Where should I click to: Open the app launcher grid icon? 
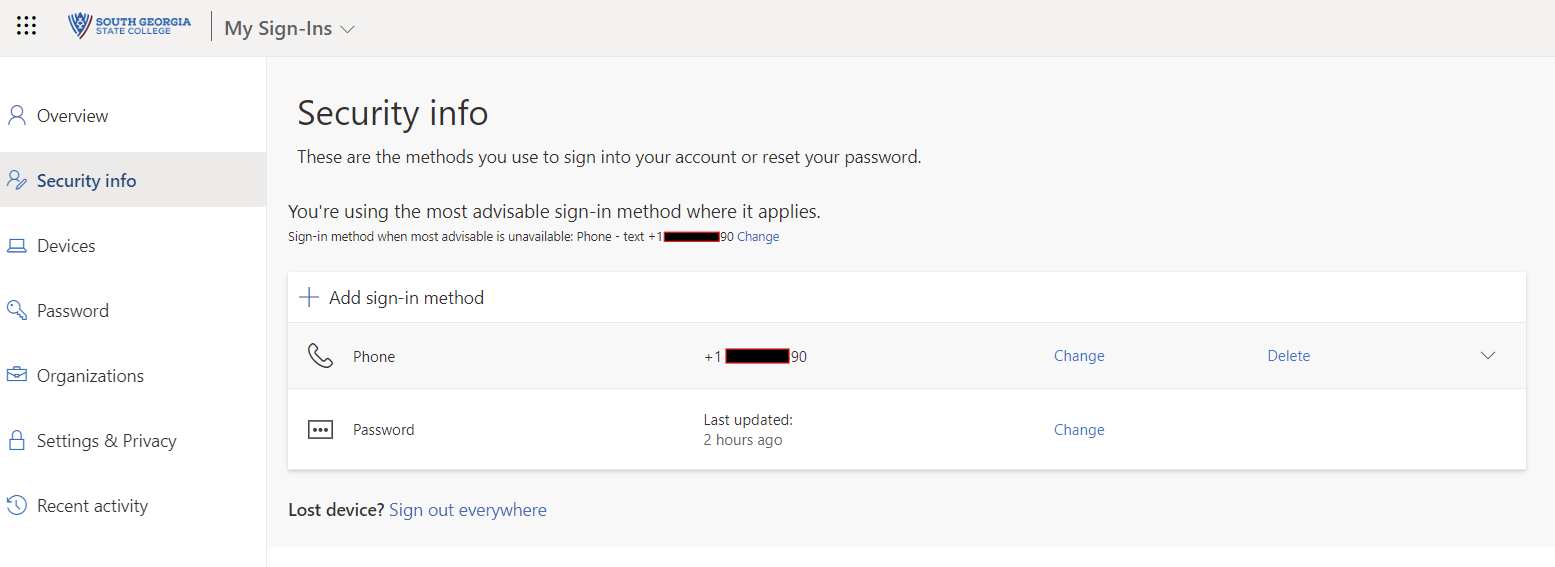pyautogui.click(x=27, y=27)
